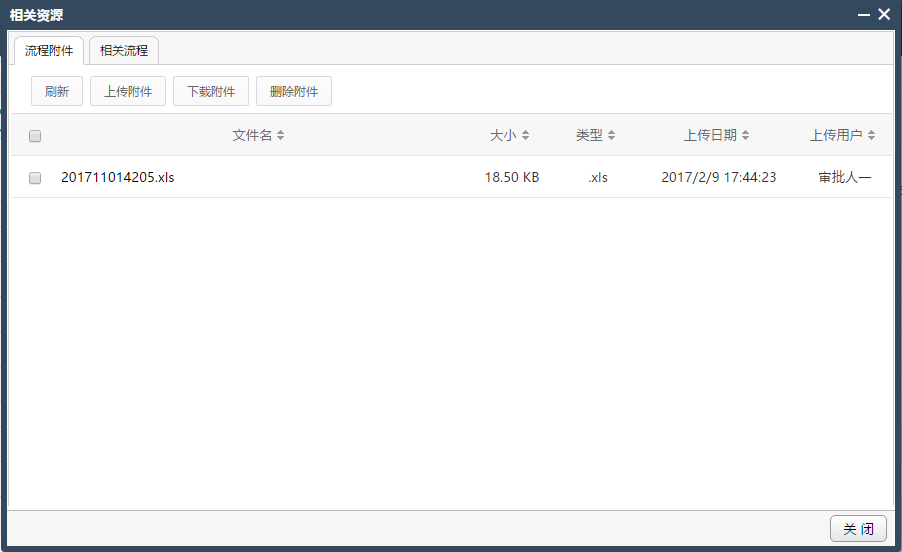Image resolution: width=902 pixels, height=552 pixels.
Task: Select the file name 201711014205.xls
Action: coord(117,177)
